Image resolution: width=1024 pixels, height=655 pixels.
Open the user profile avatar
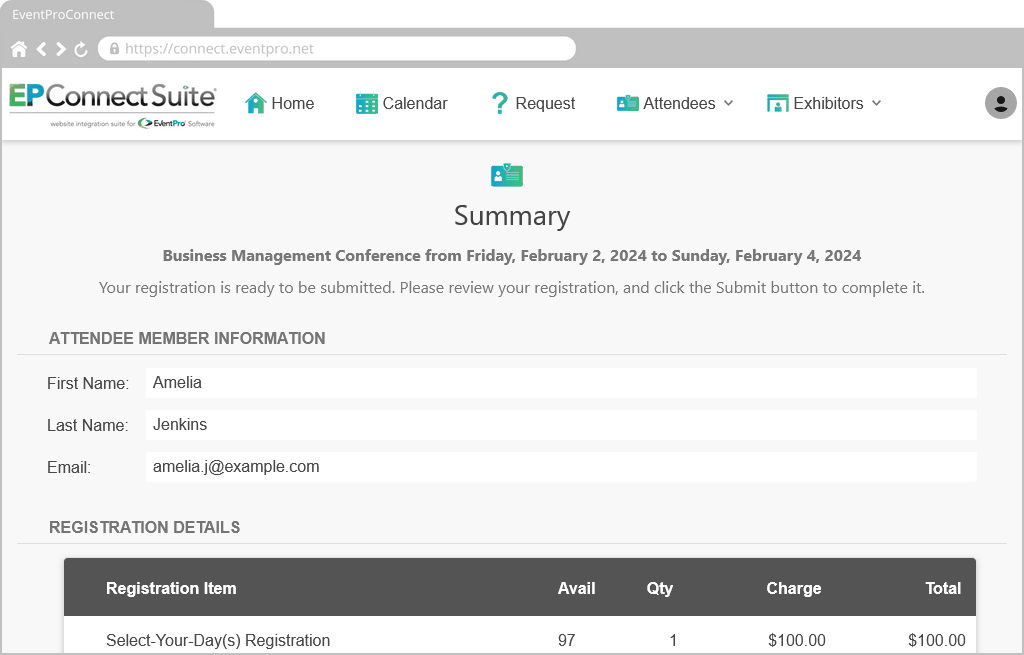1000,103
